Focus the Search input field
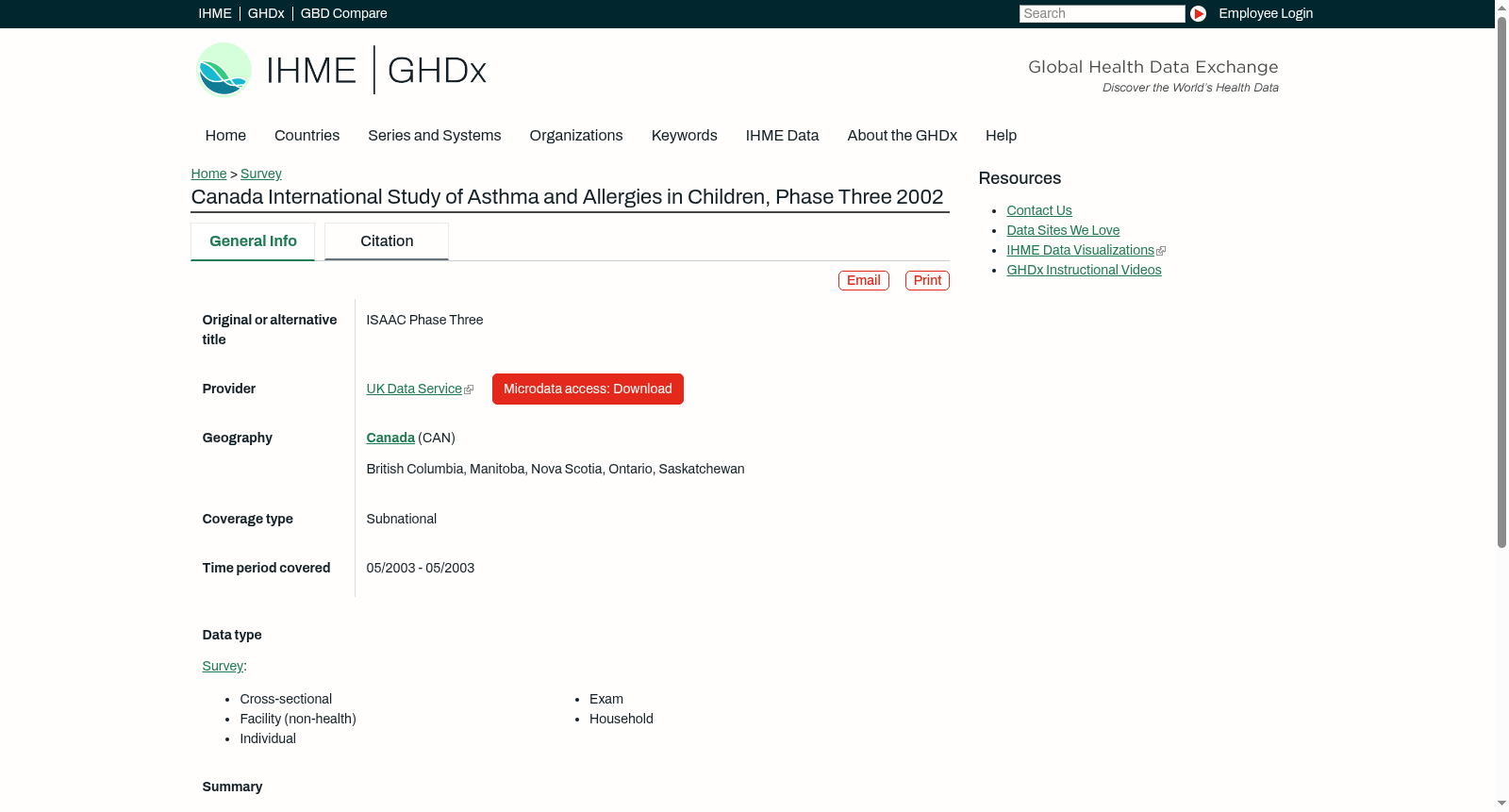Image resolution: width=1509 pixels, height=812 pixels. point(1102,13)
